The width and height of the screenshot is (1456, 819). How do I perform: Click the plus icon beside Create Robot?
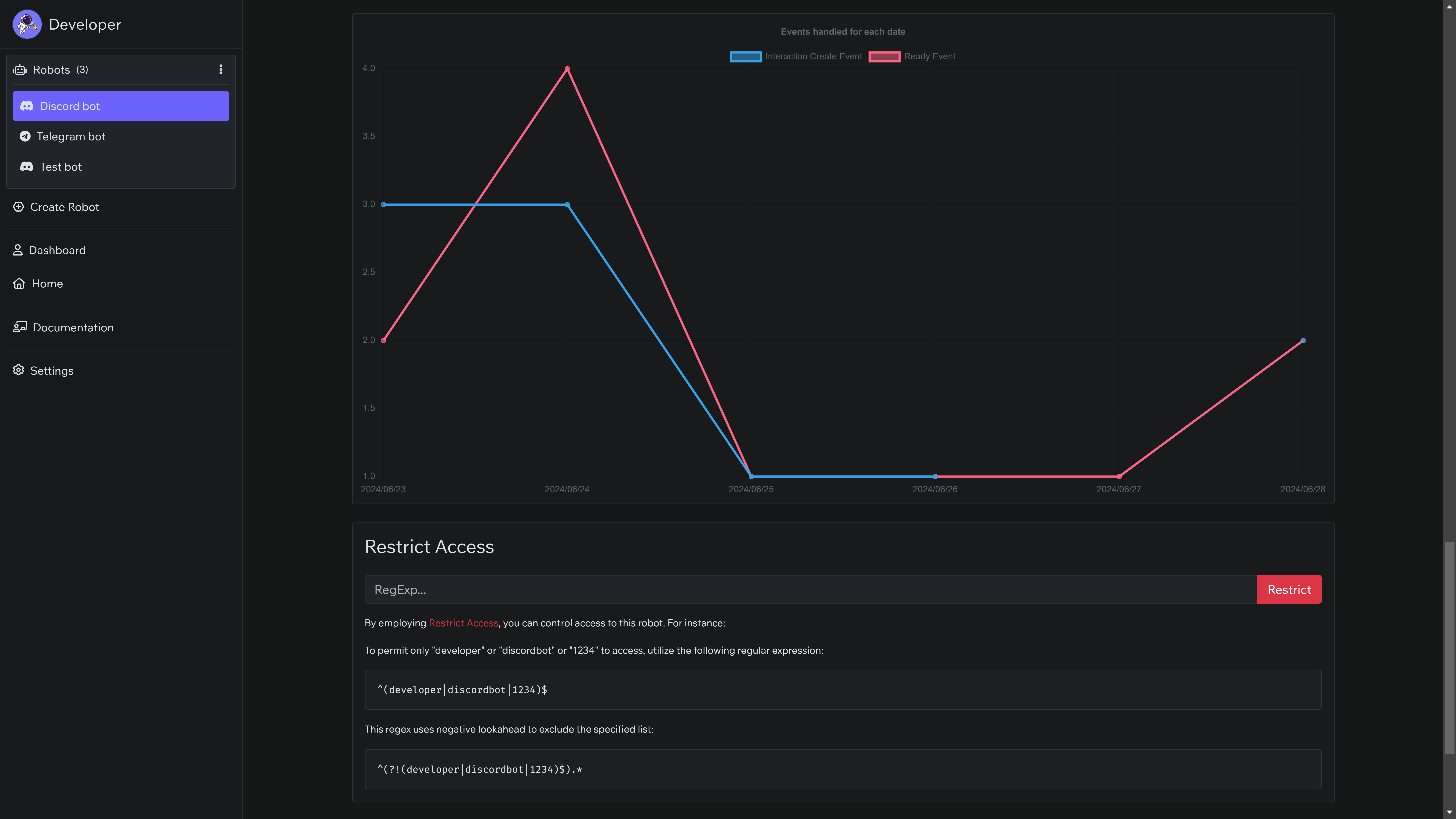pyautogui.click(x=19, y=207)
